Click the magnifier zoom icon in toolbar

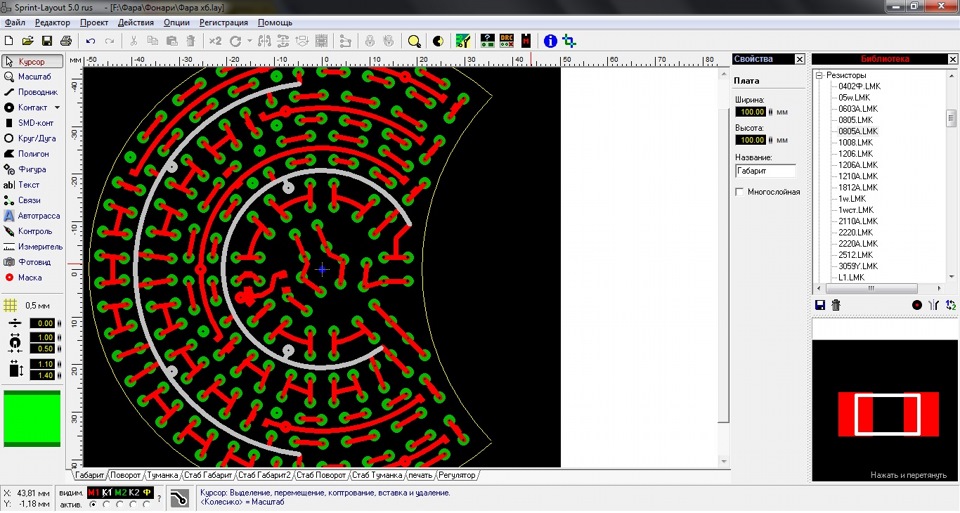pos(414,41)
